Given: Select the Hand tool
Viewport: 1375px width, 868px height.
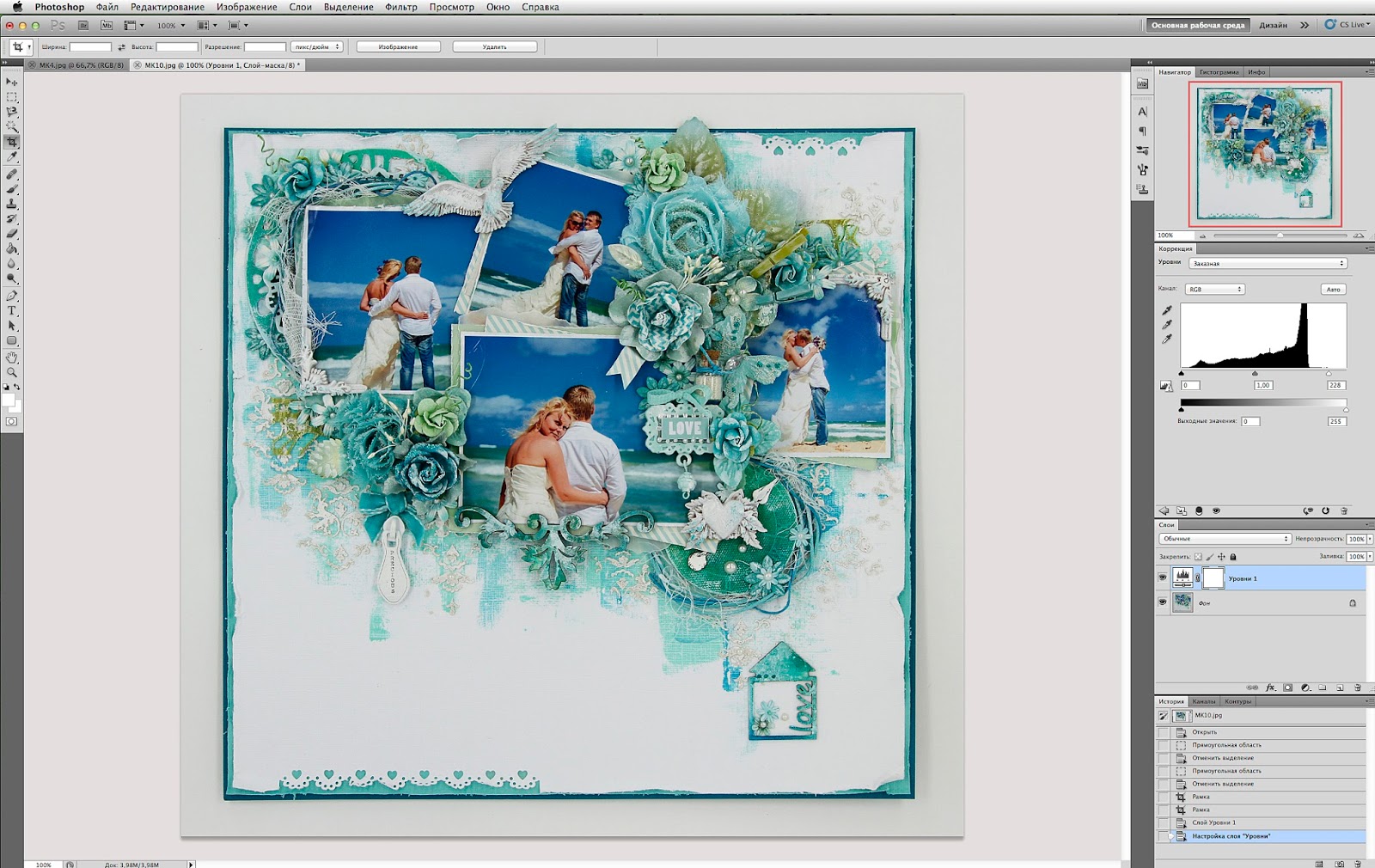Looking at the screenshot, I should click(12, 358).
